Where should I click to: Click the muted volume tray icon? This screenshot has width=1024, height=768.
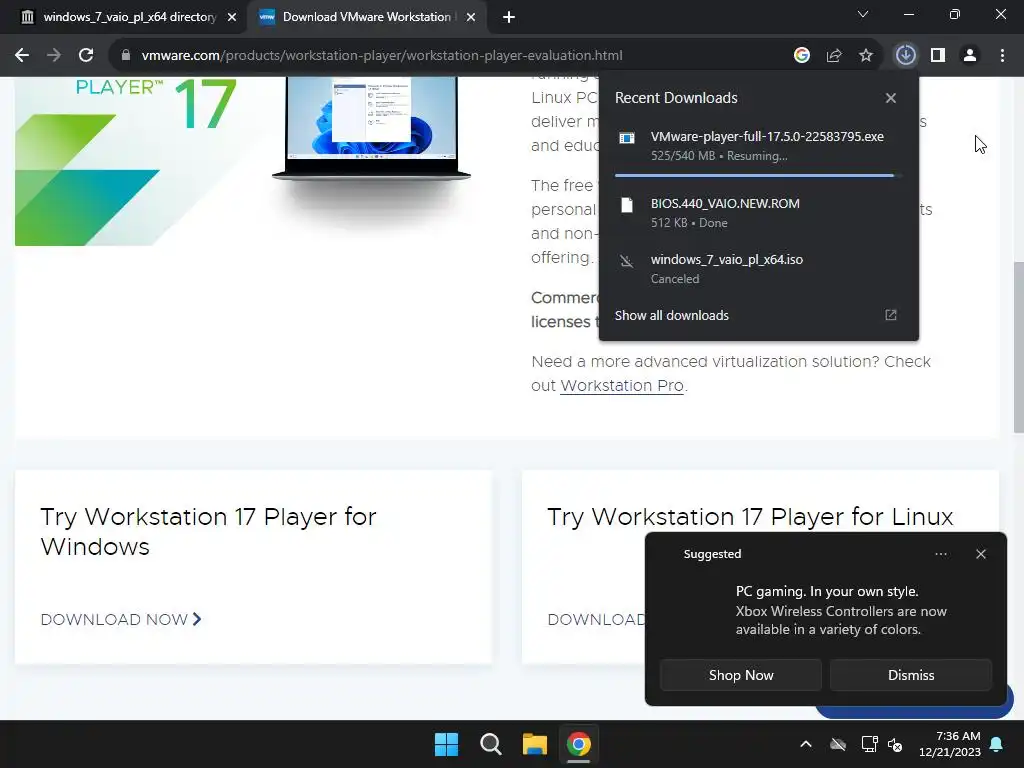coord(895,744)
